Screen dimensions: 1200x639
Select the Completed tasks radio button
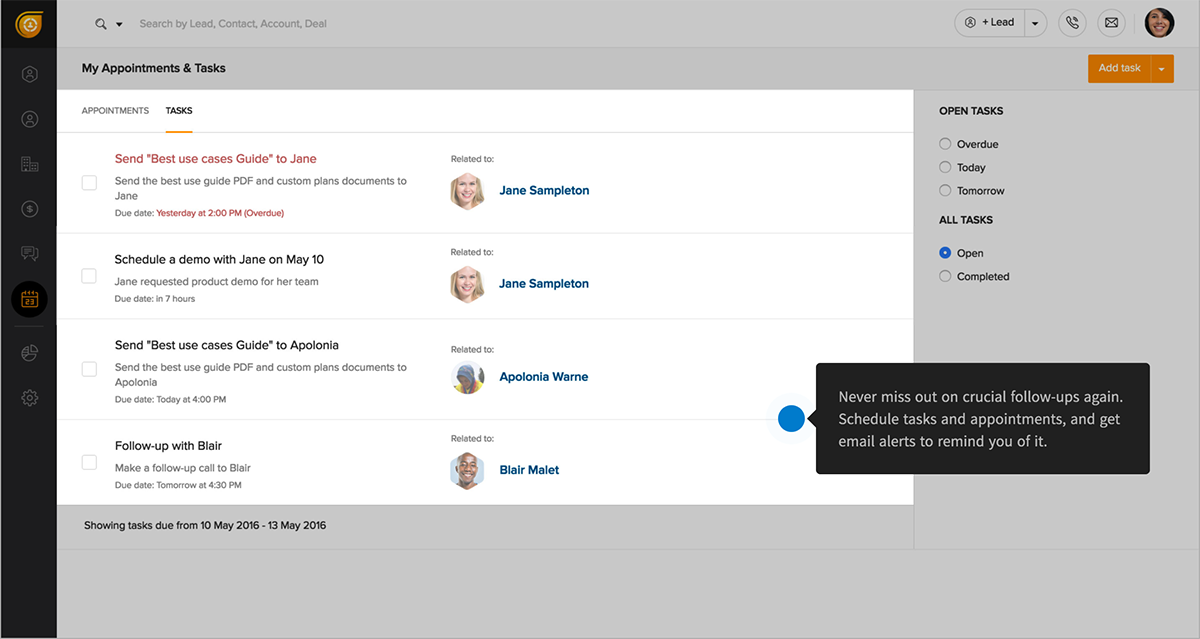945,276
